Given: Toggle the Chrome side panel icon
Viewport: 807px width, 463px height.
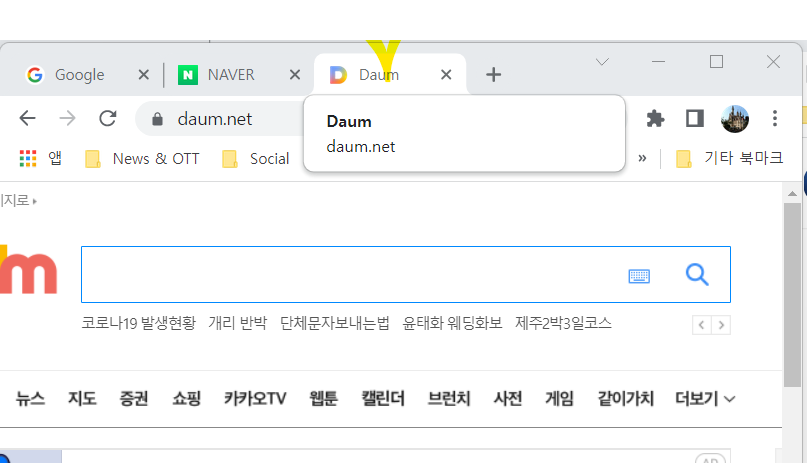Looking at the screenshot, I should (x=695, y=119).
